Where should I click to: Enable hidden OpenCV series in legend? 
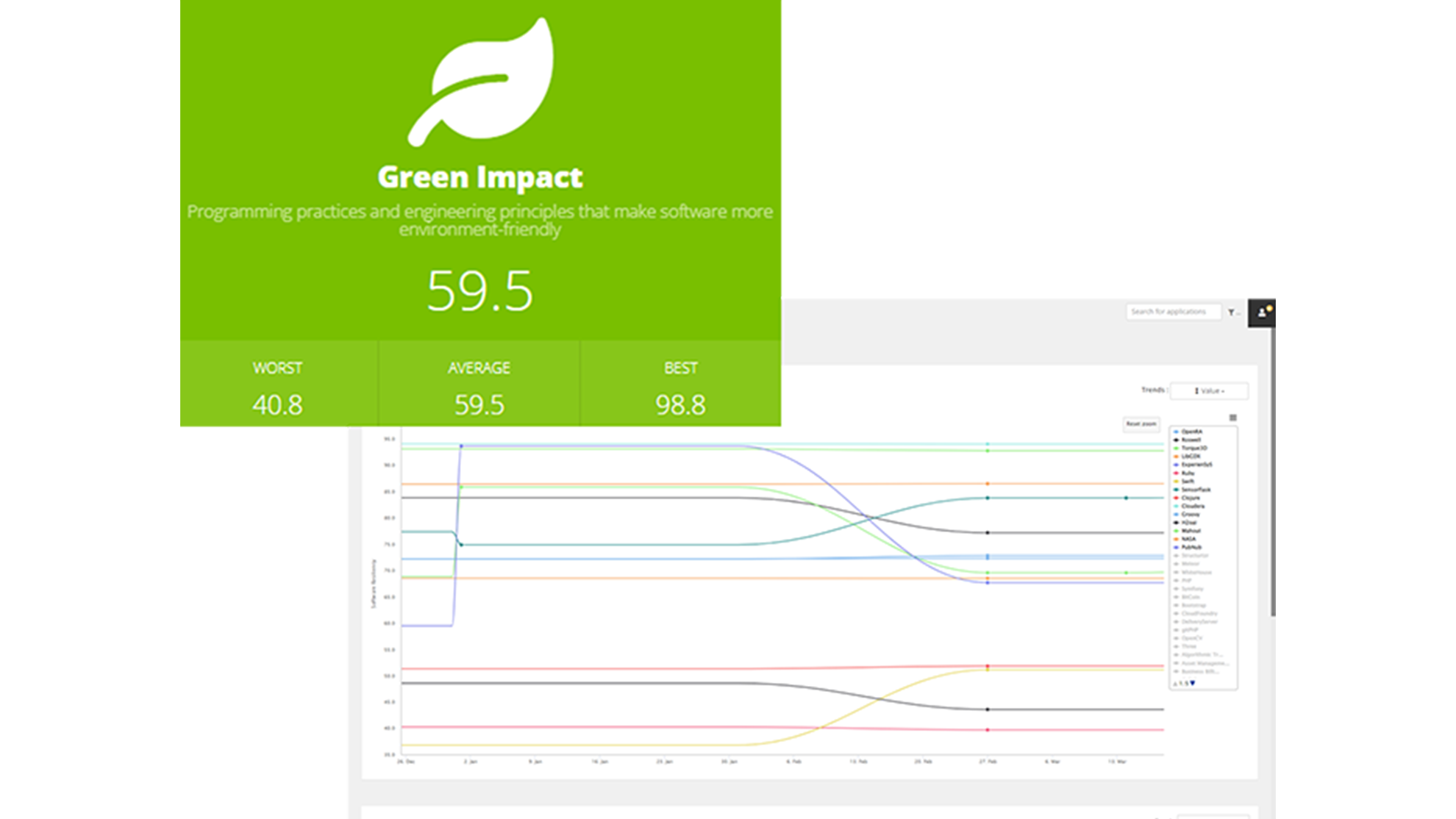(x=1187, y=638)
